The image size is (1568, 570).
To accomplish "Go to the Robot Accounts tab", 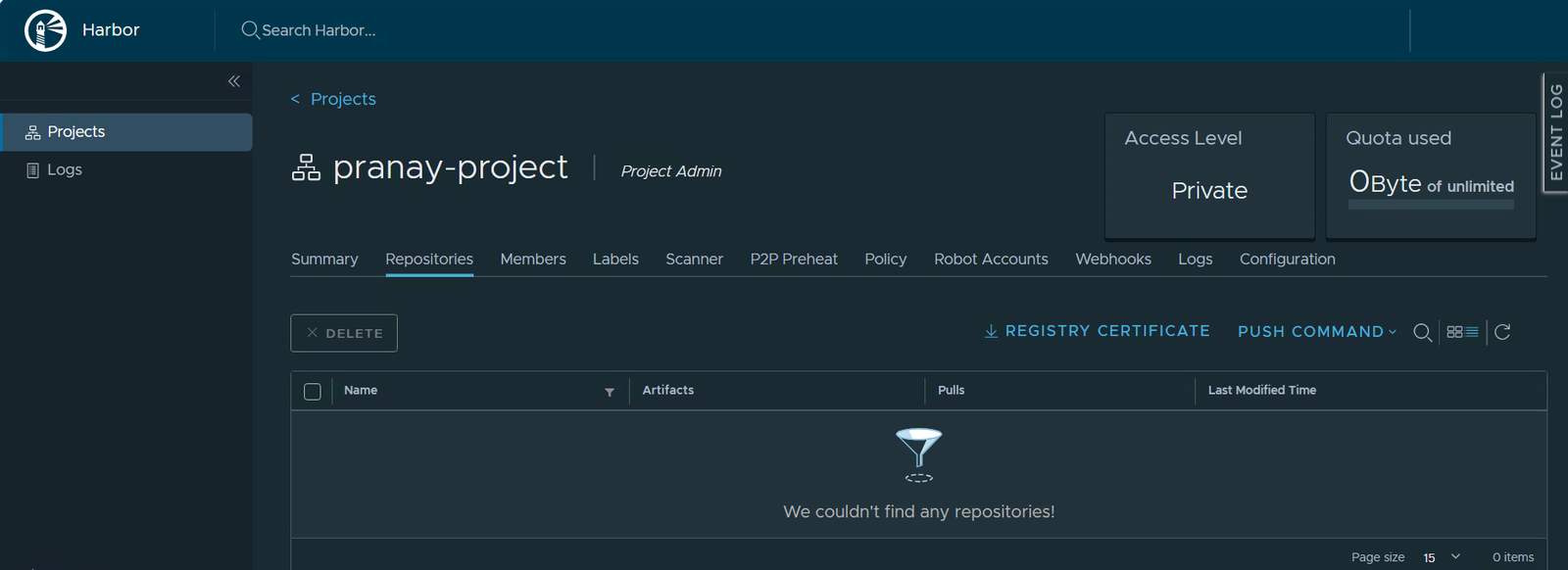I will click(x=991, y=260).
